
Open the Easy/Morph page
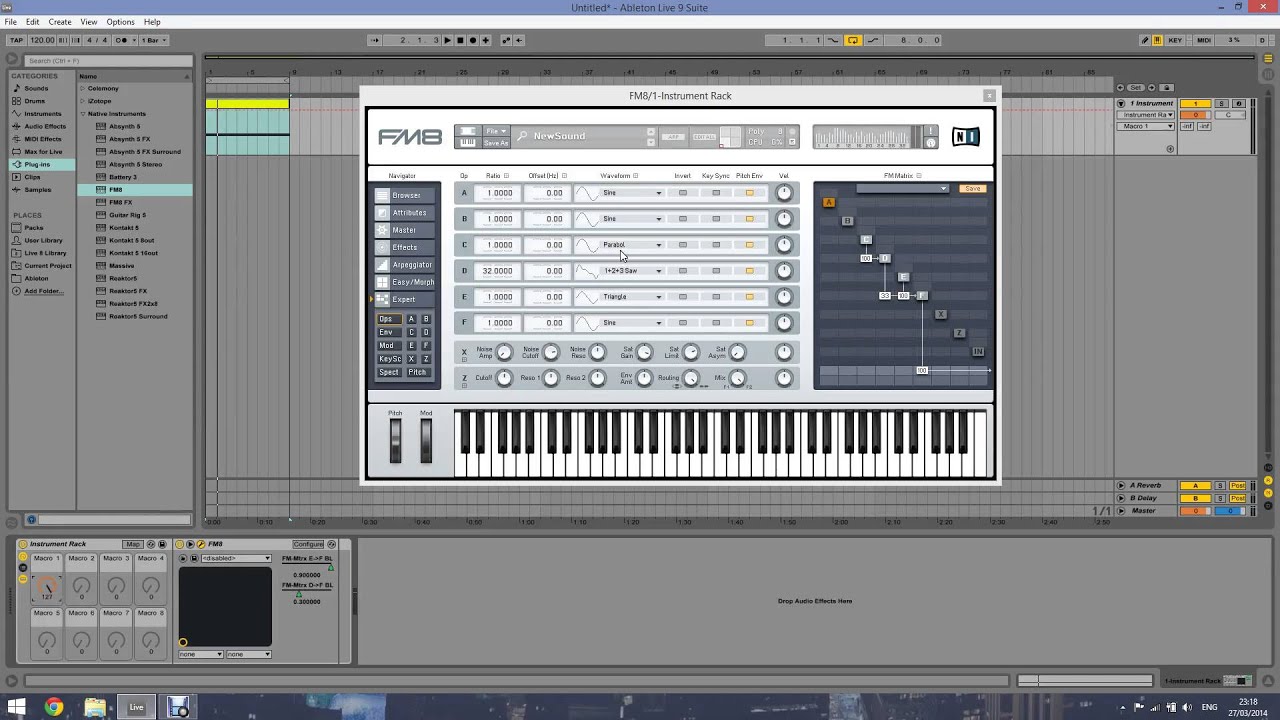click(x=404, y=282)
